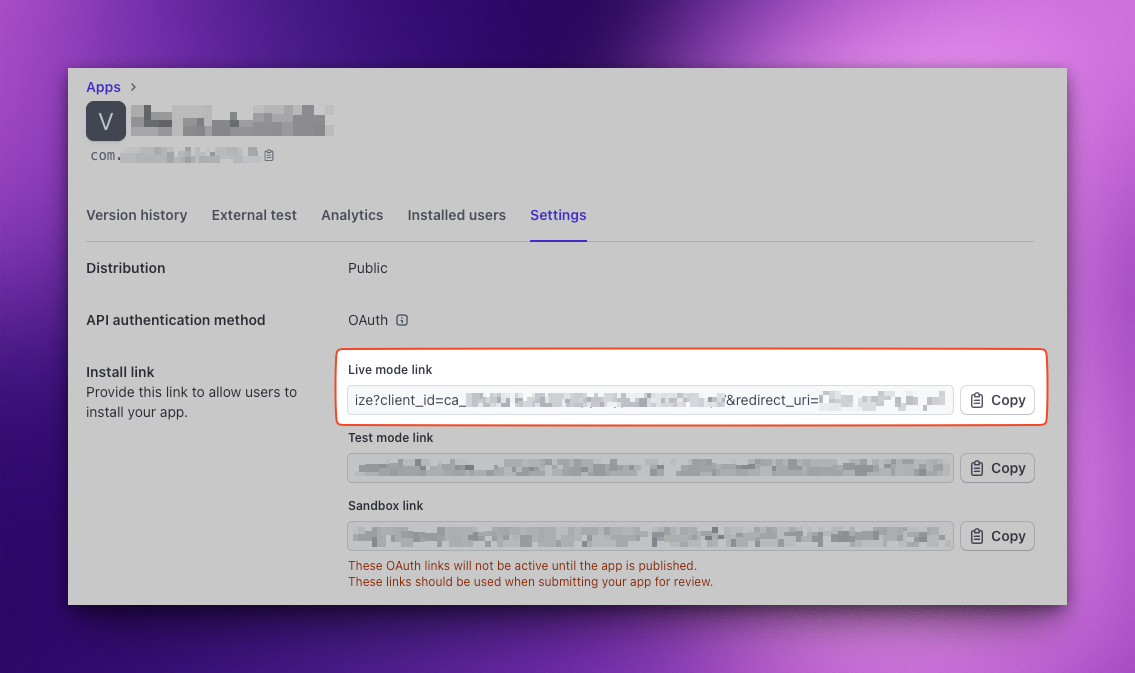Copy the Sandbox link
The image size is (1135, 673).
coord(997,536)
